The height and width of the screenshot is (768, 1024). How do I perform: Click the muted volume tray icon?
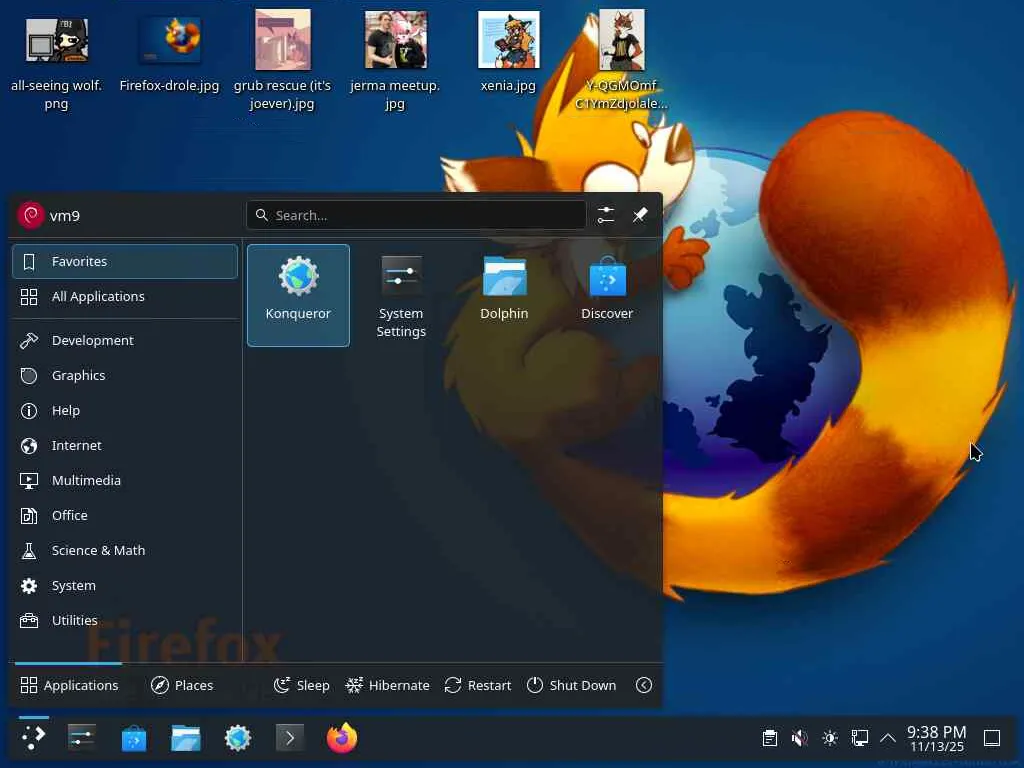tap(800, 738)
